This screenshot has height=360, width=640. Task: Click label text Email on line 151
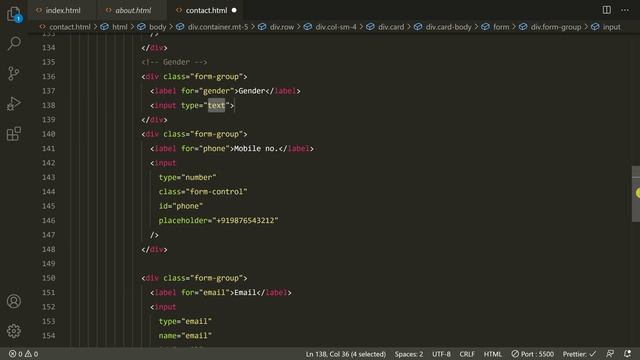point(245,292)
